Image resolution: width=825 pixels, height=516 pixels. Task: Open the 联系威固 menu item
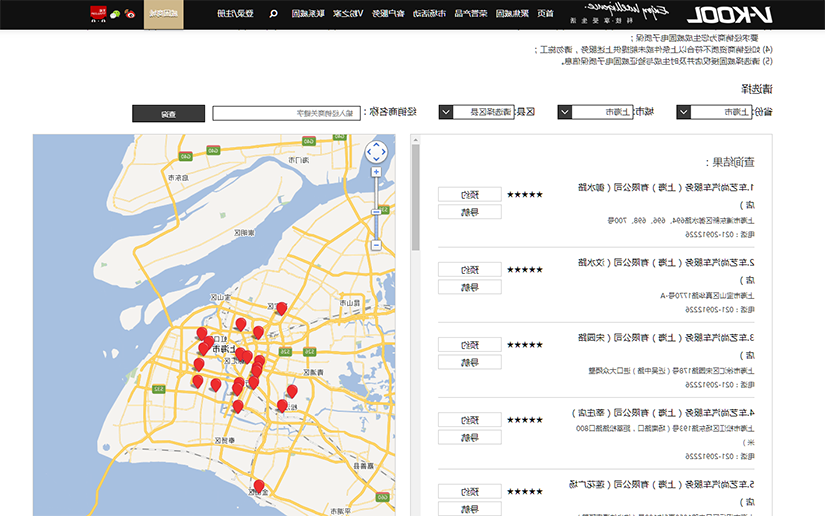click(x=308, y=14)
